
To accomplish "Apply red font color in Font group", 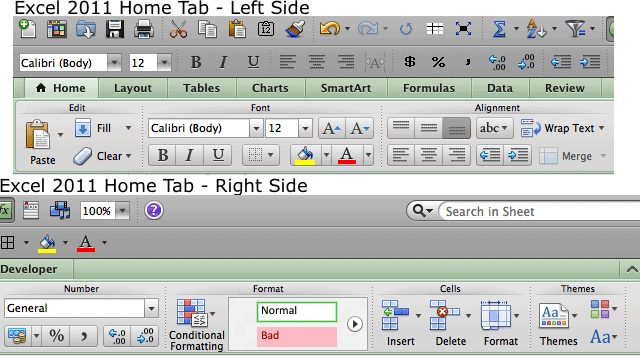I will click(x=347, y=156).
